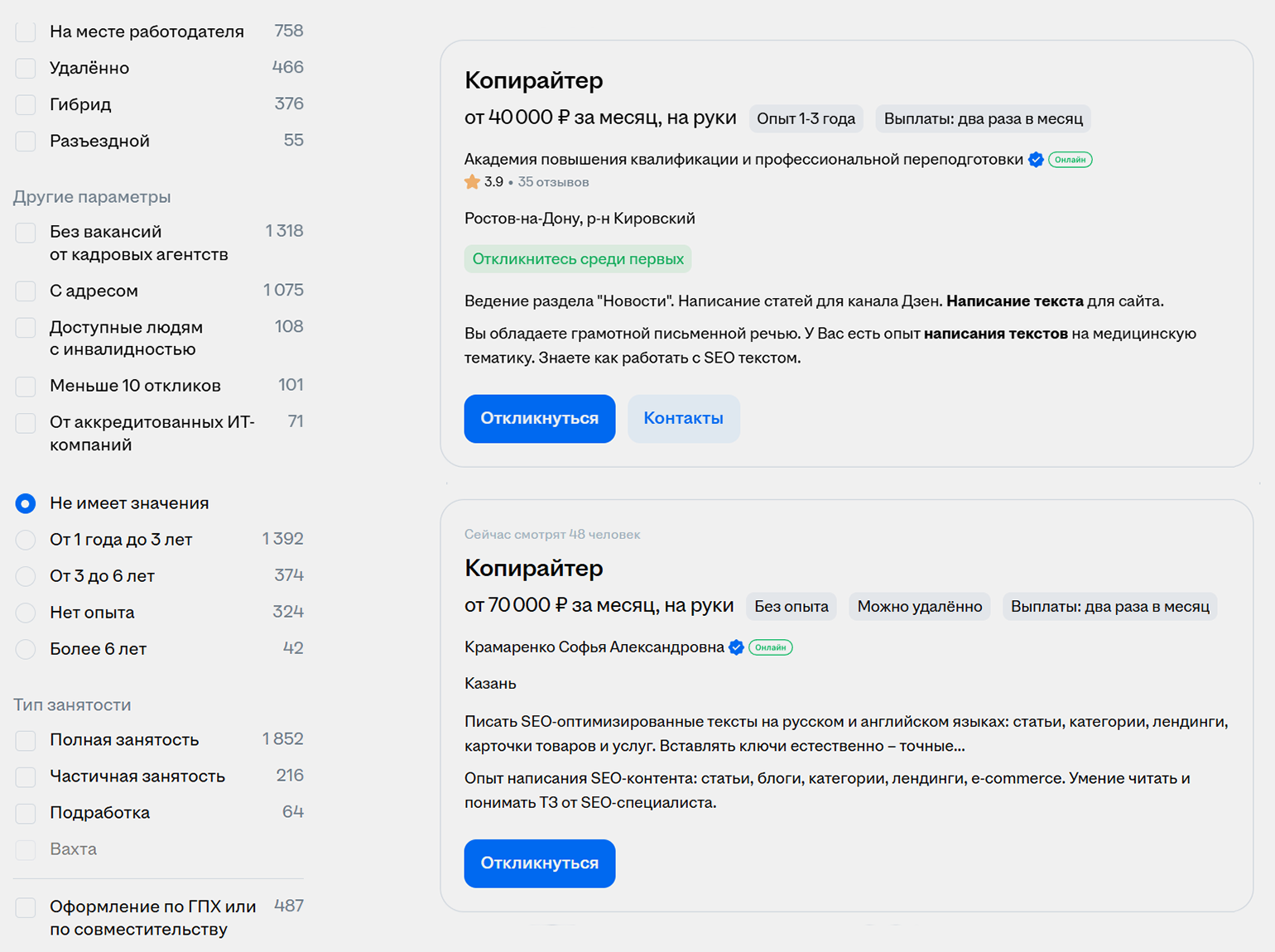The image size is (1275, 952).
Task: Select the Полная занятость checkbox
Action: (x=26, y=740)
